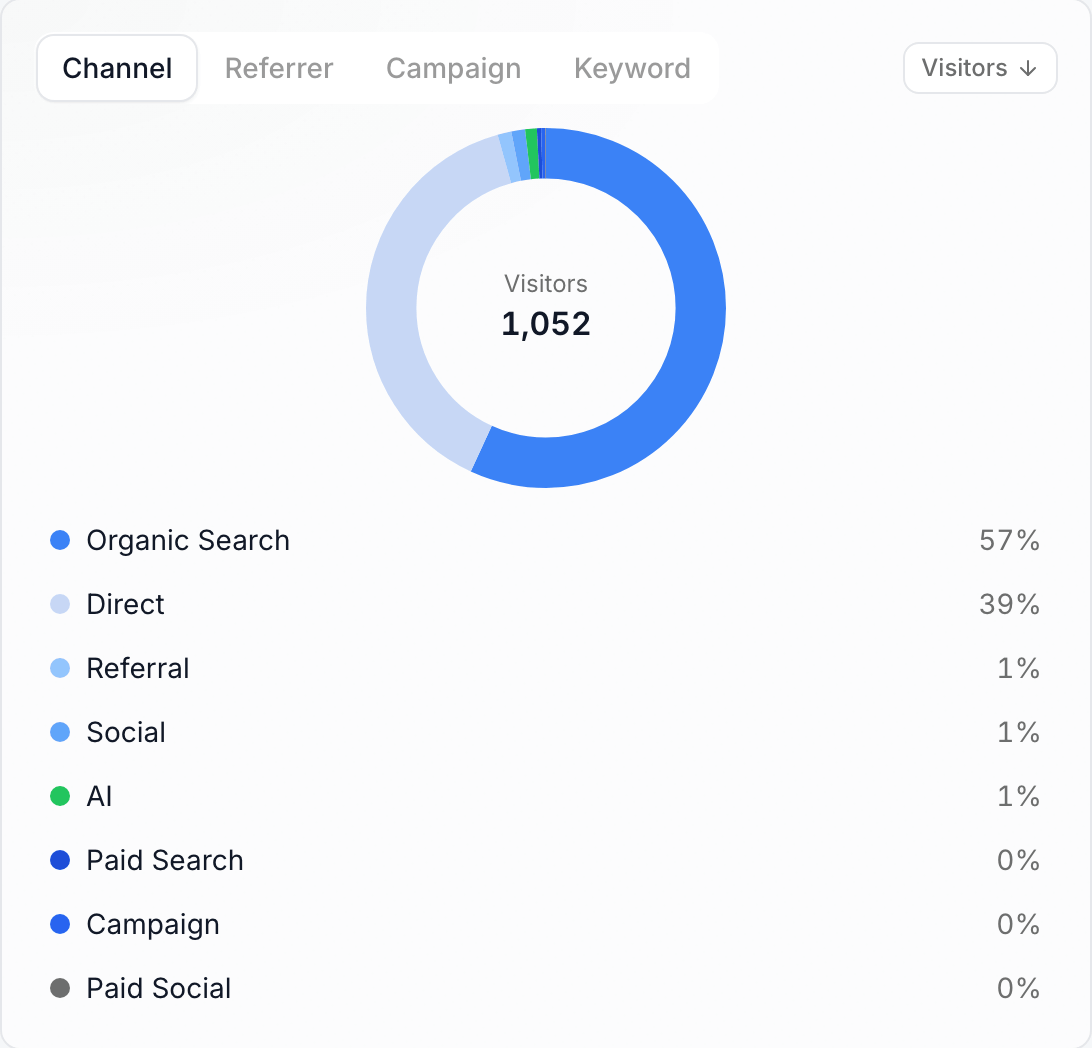Viewport: 1092px width, 1048px height.
Task: Click the 57% value for Organic Search
Action: tap(1009, 540)
